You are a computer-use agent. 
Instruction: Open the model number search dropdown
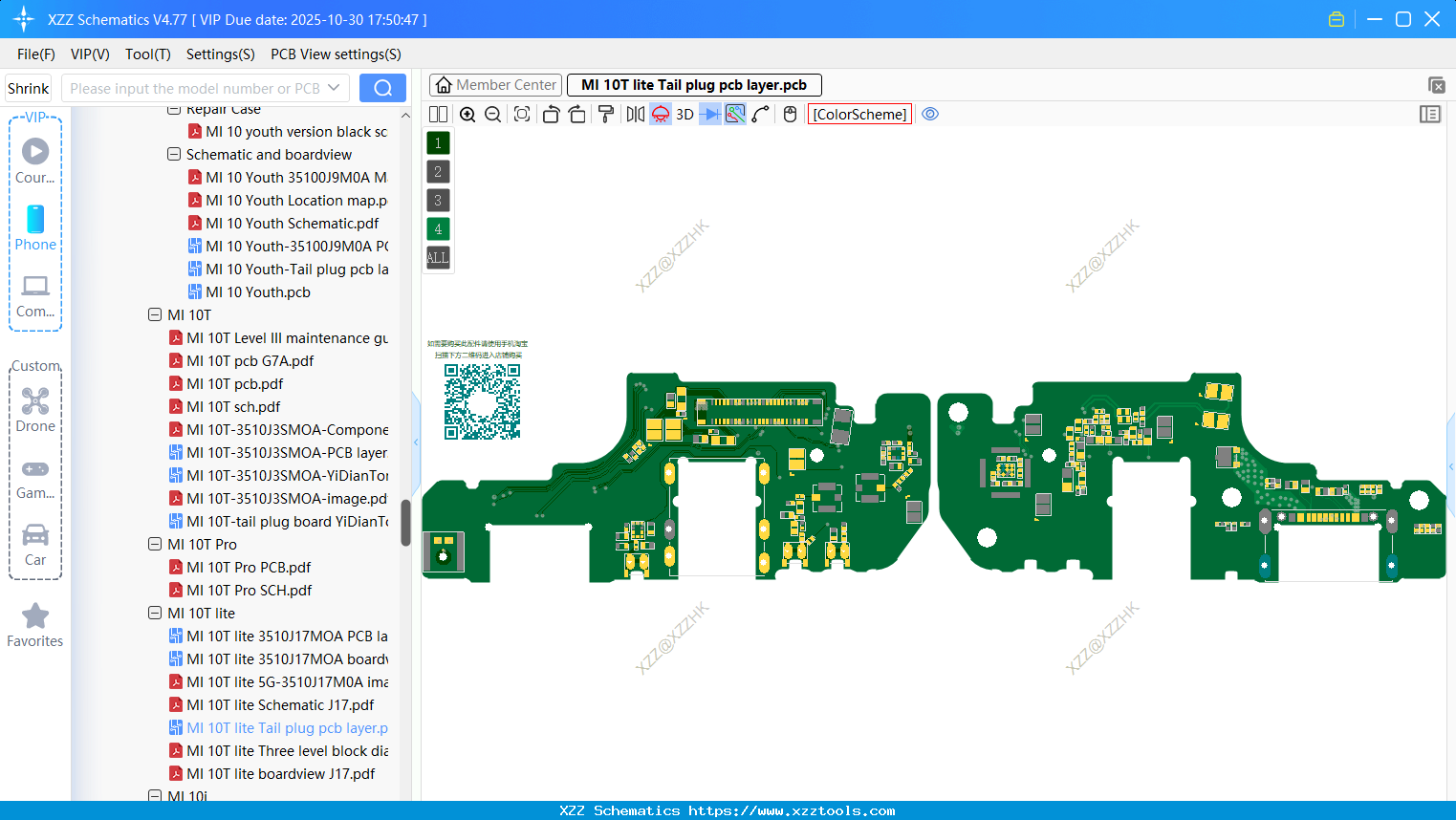pyautogui.click(x=337, y=87)
